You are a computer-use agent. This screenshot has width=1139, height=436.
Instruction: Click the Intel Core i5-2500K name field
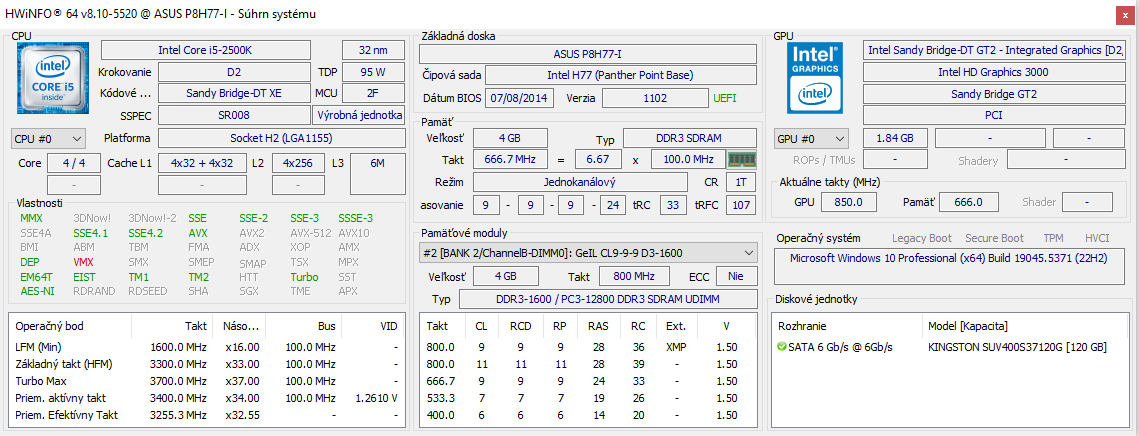click(206, 50)
